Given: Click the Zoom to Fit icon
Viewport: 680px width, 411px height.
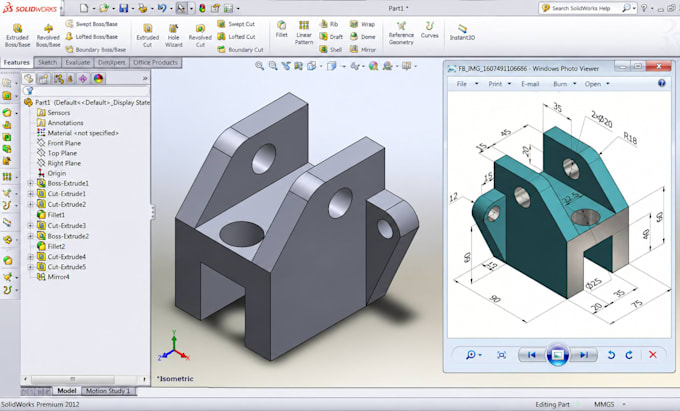Looking at the screenshot, I should [x=259, y=66].
